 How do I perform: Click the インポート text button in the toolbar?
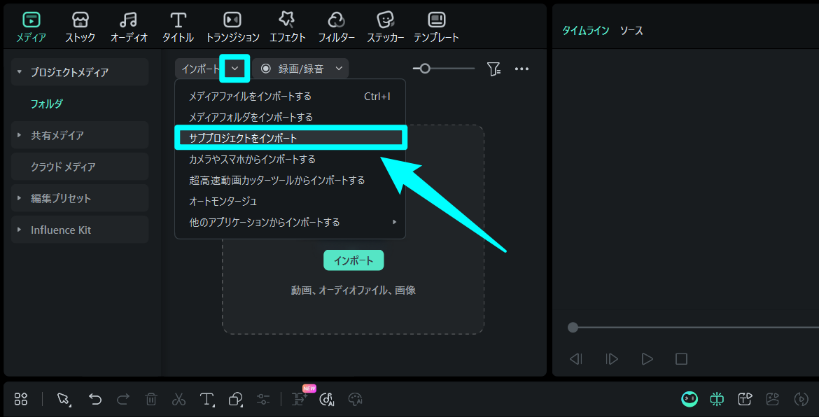coord(200,69)
